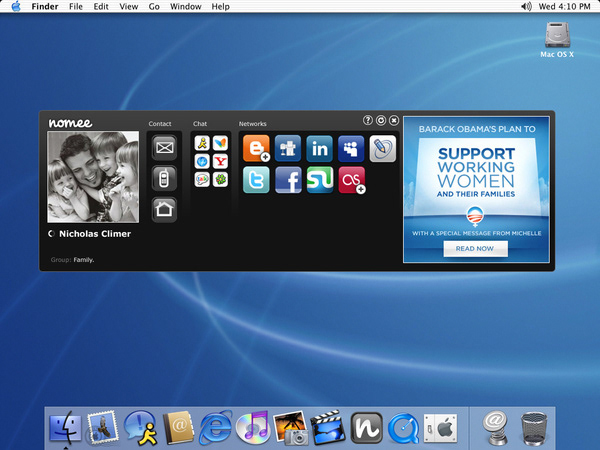The height and width of the screenshot is (450, 600).
Task: Launch Internet Explorer from the dock
Action: (215, 428)
